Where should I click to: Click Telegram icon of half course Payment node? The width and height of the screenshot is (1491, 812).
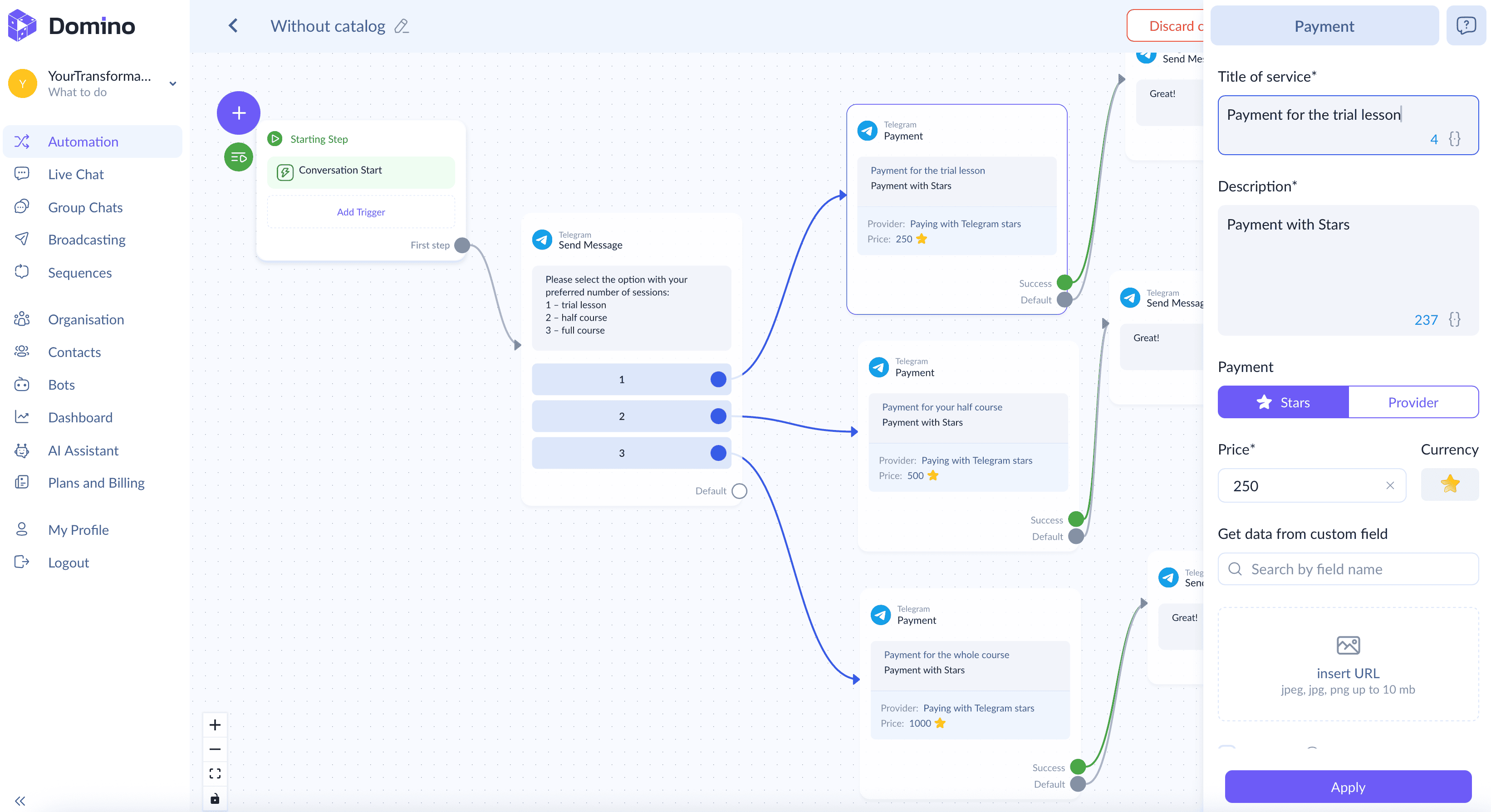tap(878, 367)
